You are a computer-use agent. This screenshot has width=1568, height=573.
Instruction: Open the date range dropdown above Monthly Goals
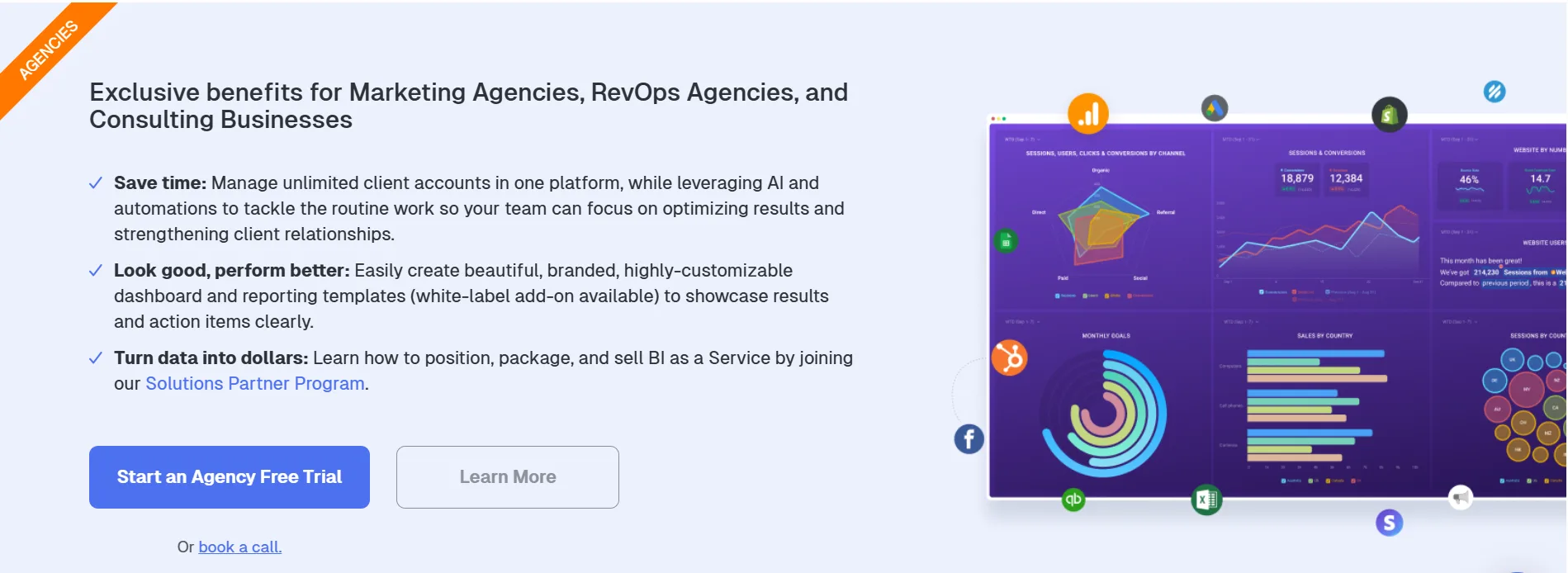pos(1021,321)
